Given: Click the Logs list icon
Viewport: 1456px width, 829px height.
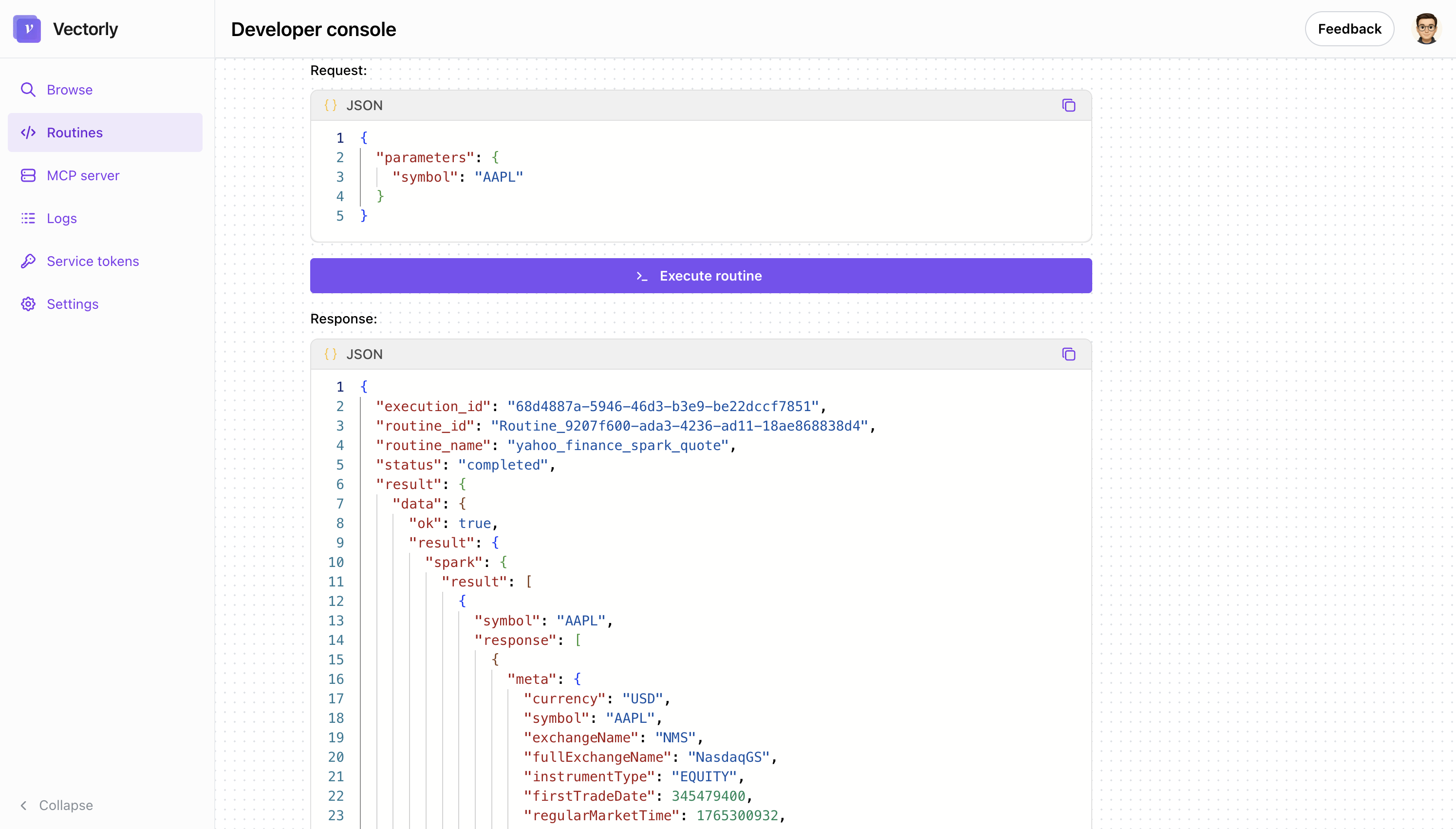Looking at the screenshot, I should point(28,218).
